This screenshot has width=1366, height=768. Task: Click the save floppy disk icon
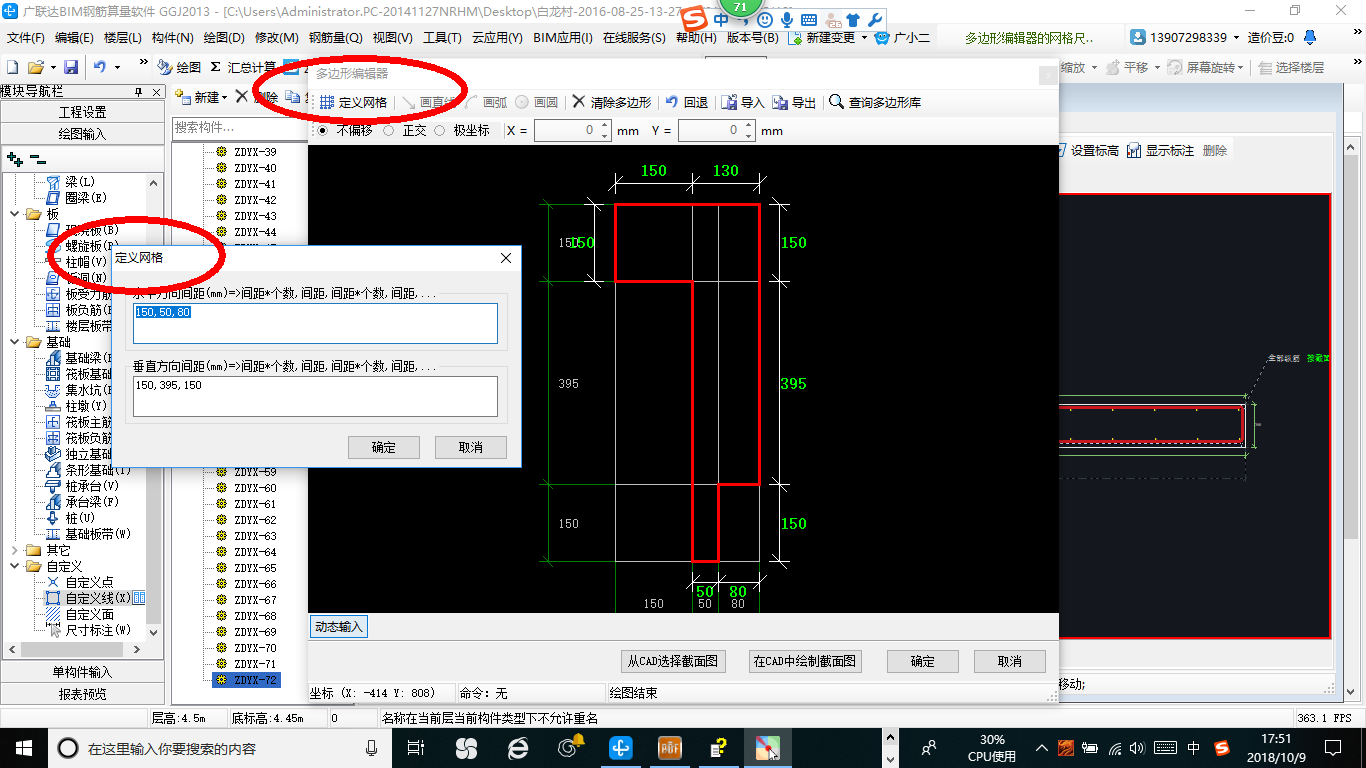(x=71, y=67)
